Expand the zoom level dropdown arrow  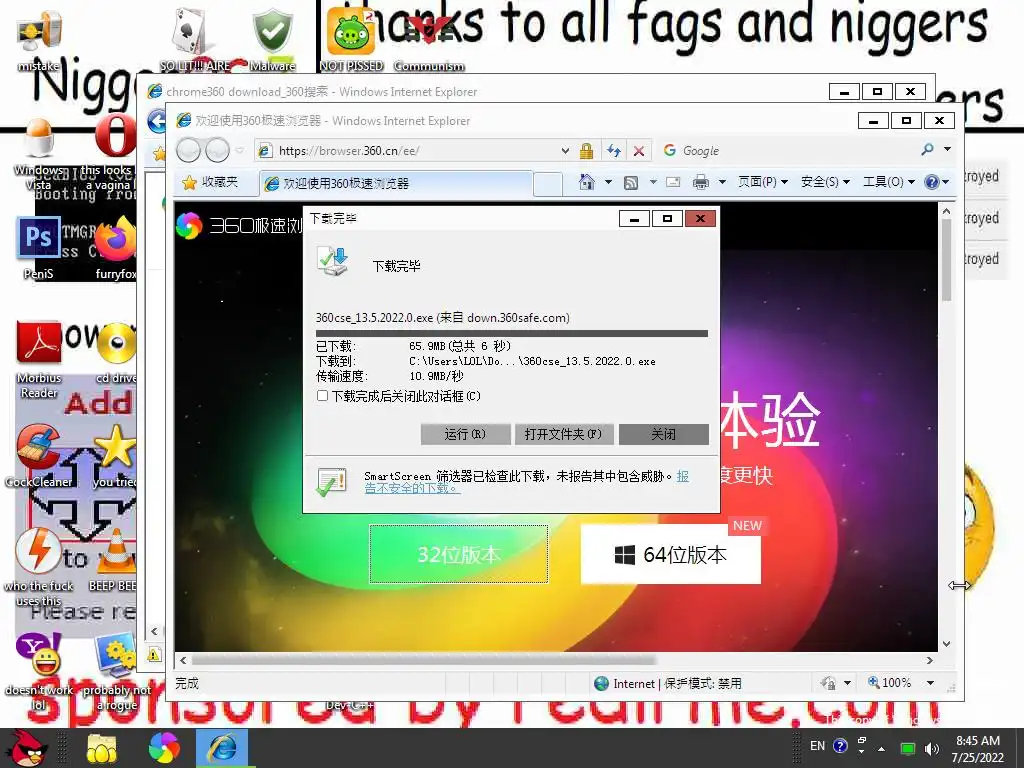point(930,683)
